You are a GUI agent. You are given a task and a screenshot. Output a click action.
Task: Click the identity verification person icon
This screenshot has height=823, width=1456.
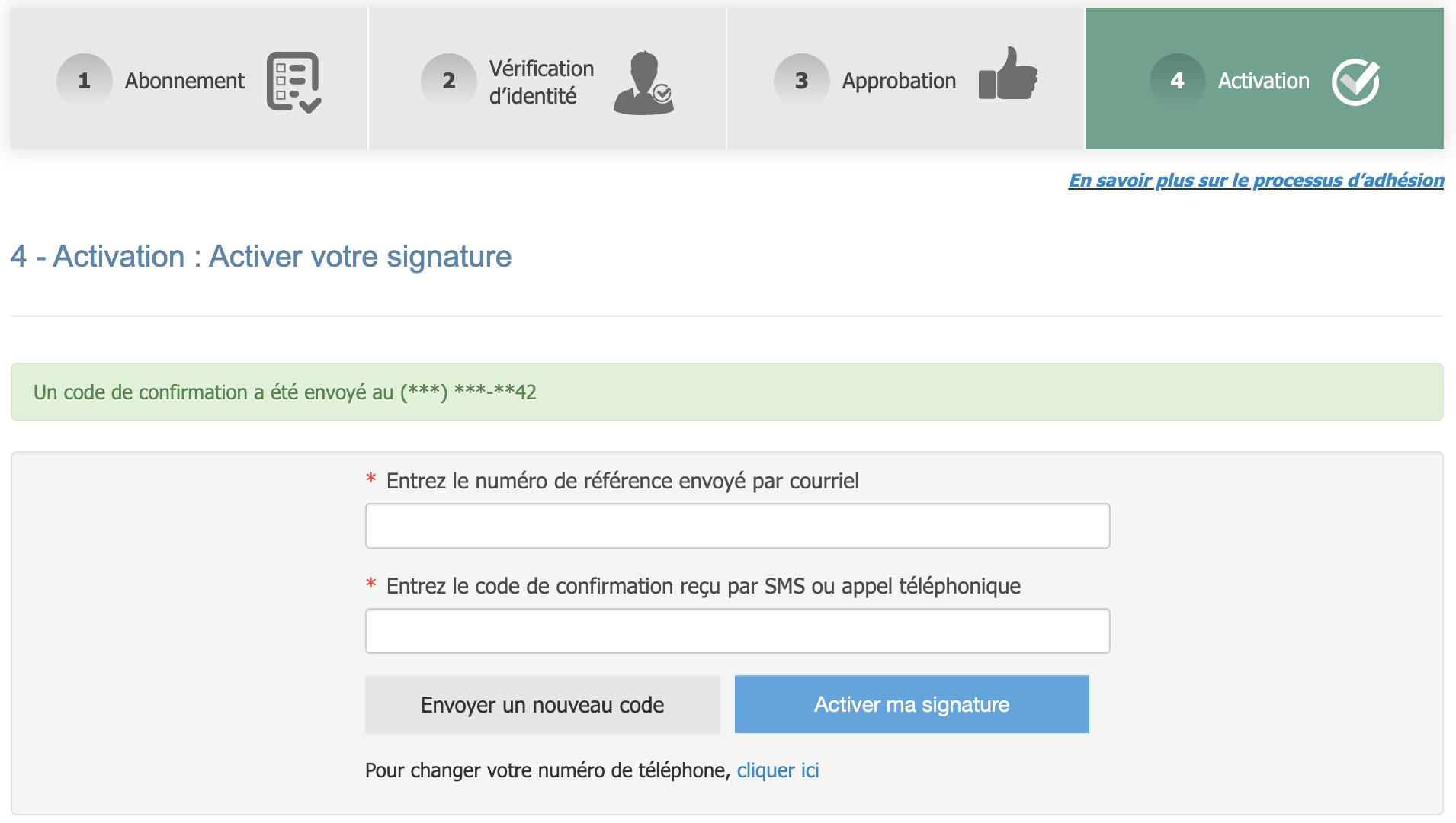point(643,82)
